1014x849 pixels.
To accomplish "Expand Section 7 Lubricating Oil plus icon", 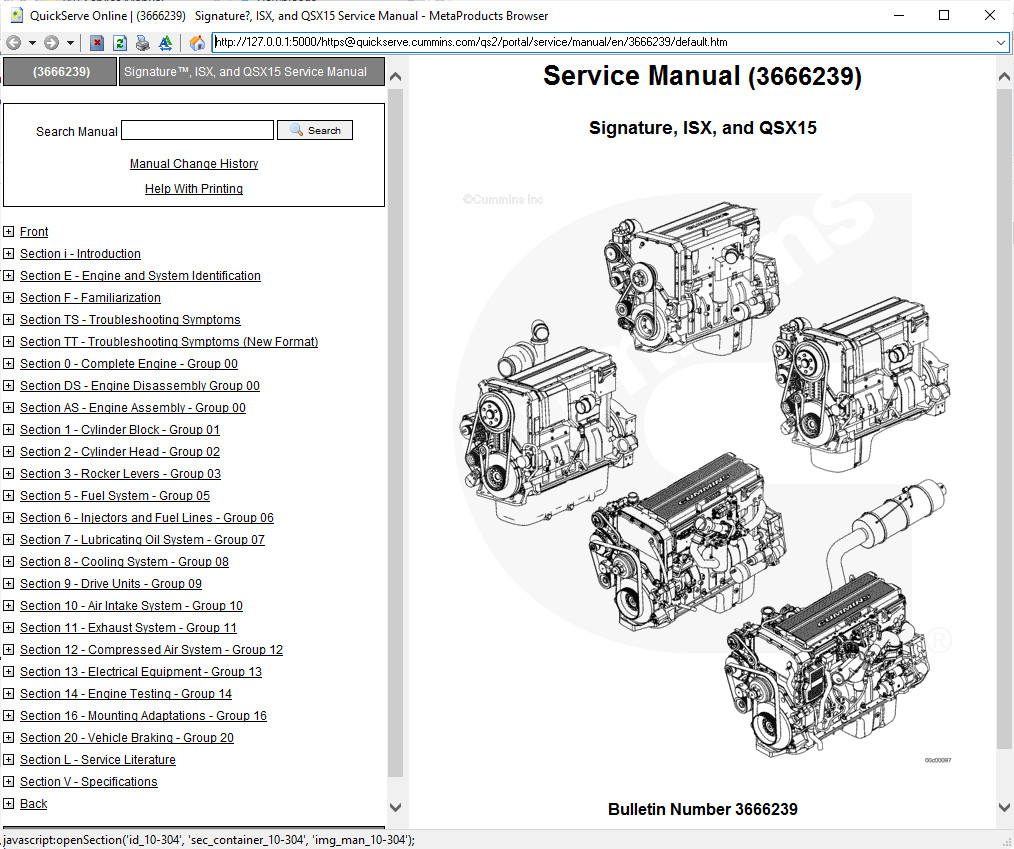I will pos(8,539).
